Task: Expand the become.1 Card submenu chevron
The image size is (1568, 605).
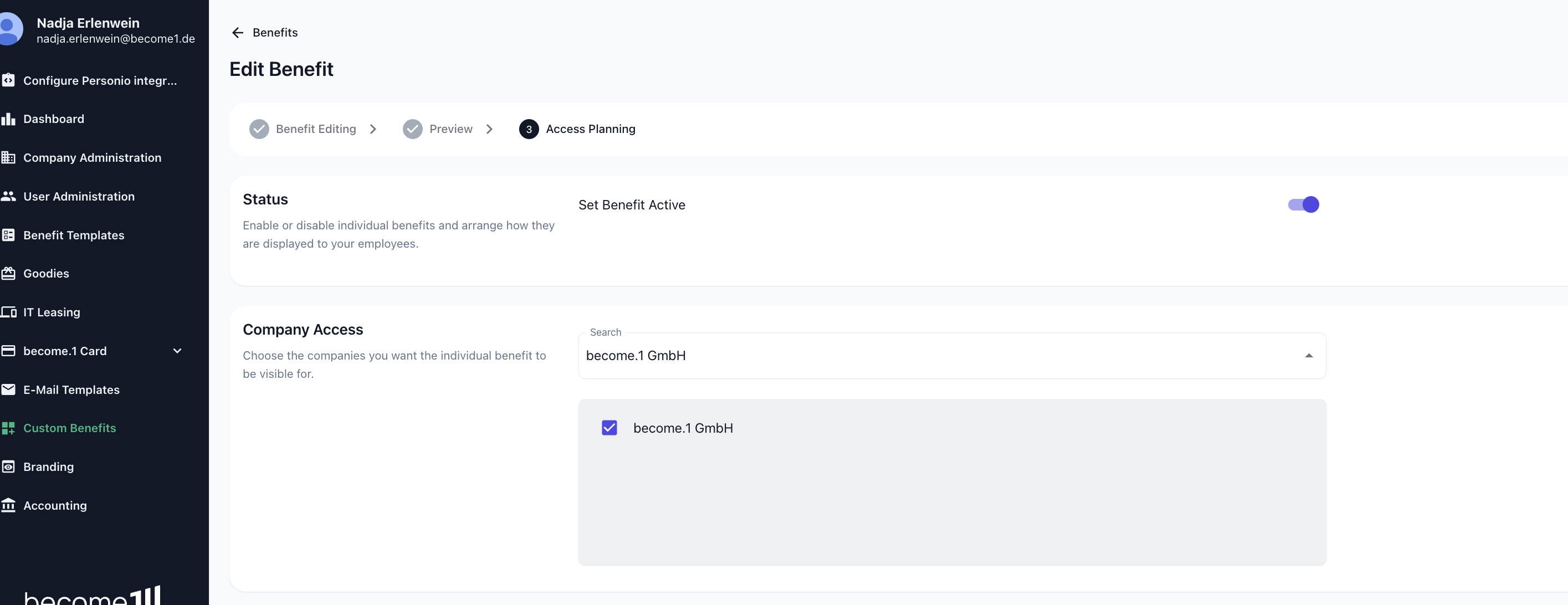Action: (x=177, y=351)
